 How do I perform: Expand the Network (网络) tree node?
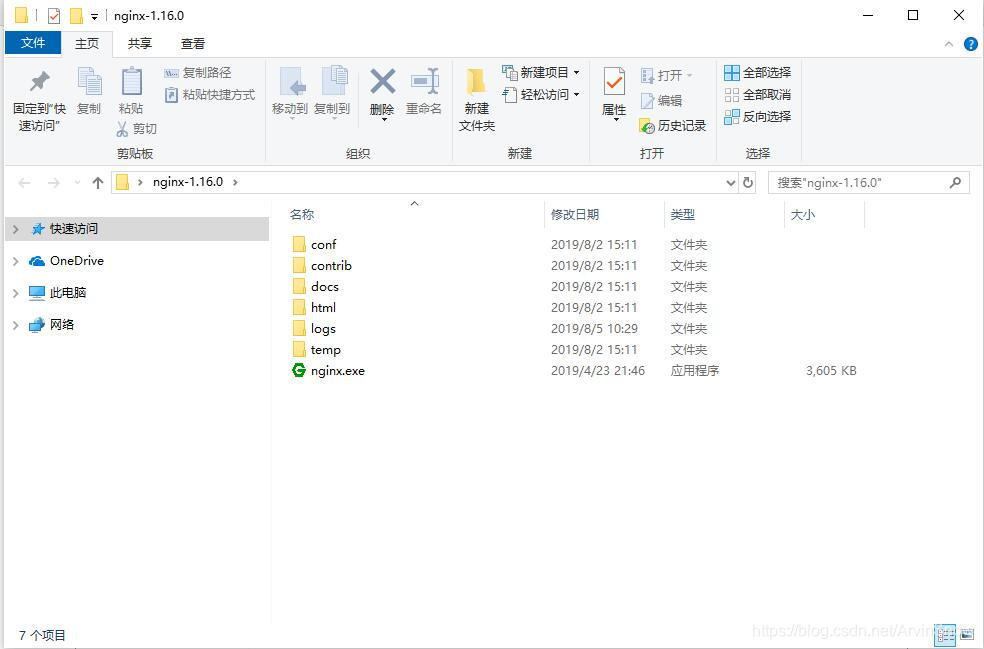[16, 325]
